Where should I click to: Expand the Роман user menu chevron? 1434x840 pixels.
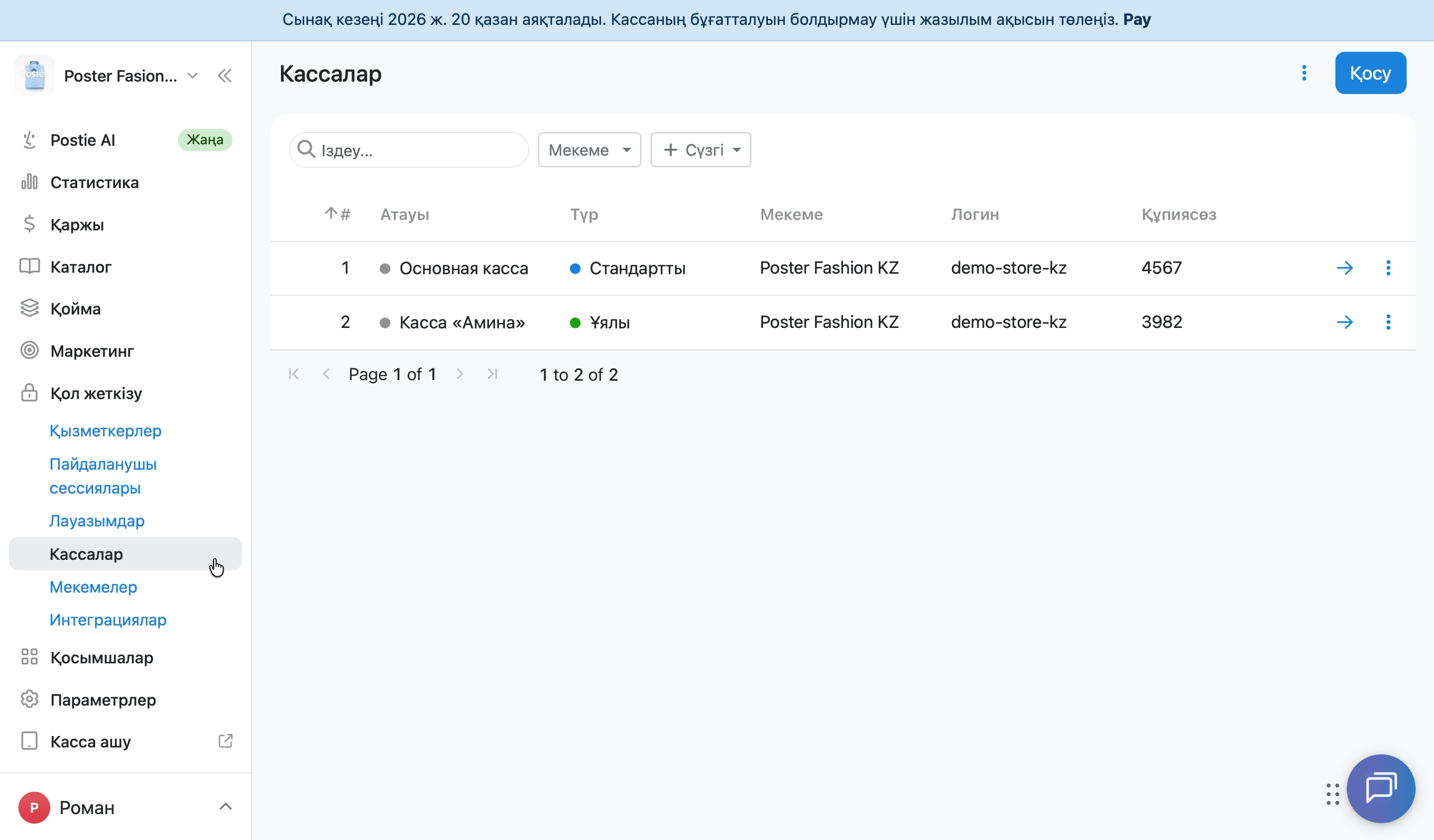click(226, 807)
